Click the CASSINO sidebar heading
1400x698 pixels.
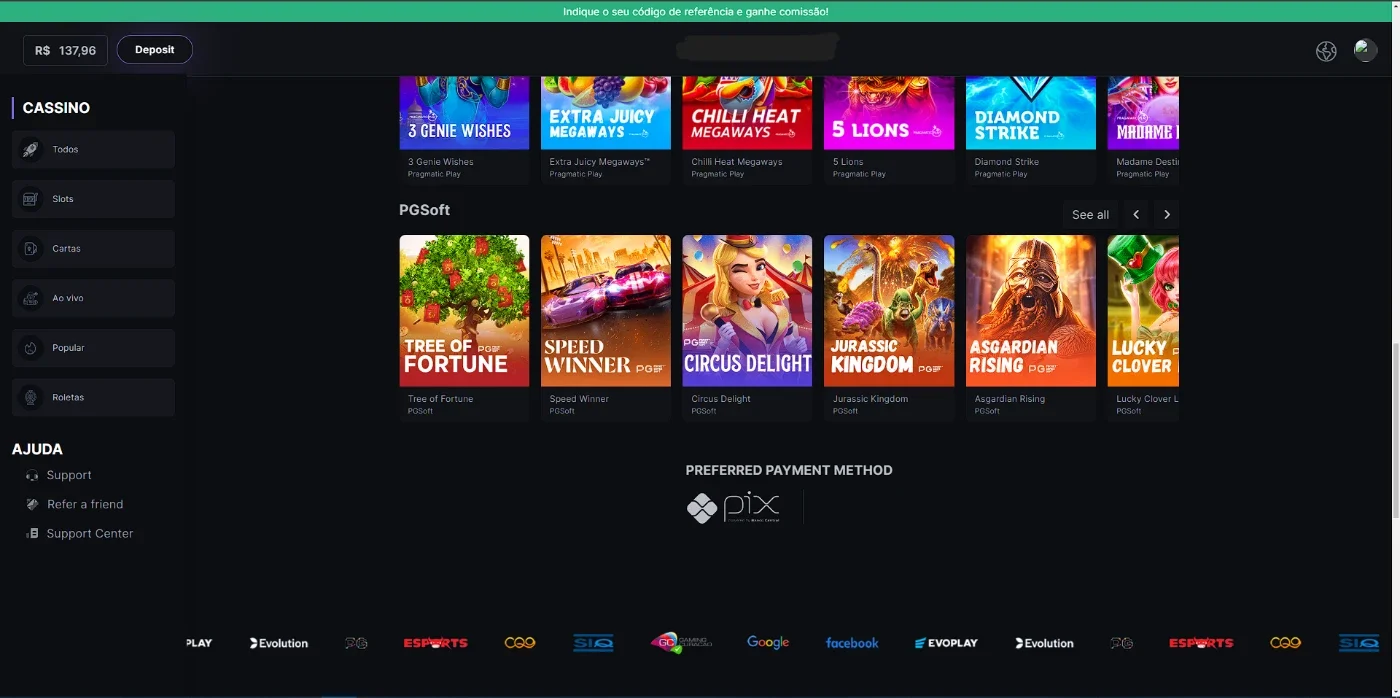click(x=56, y=108)
